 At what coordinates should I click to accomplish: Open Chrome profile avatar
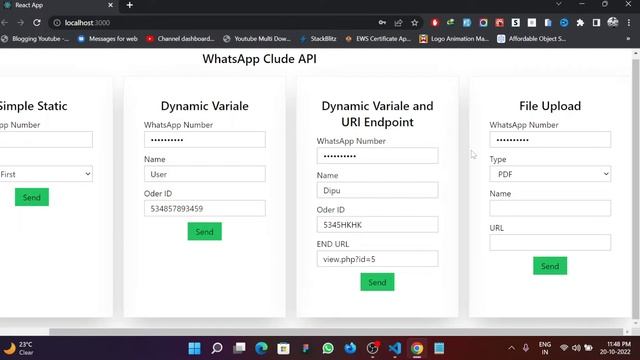[x=613, y=23]
